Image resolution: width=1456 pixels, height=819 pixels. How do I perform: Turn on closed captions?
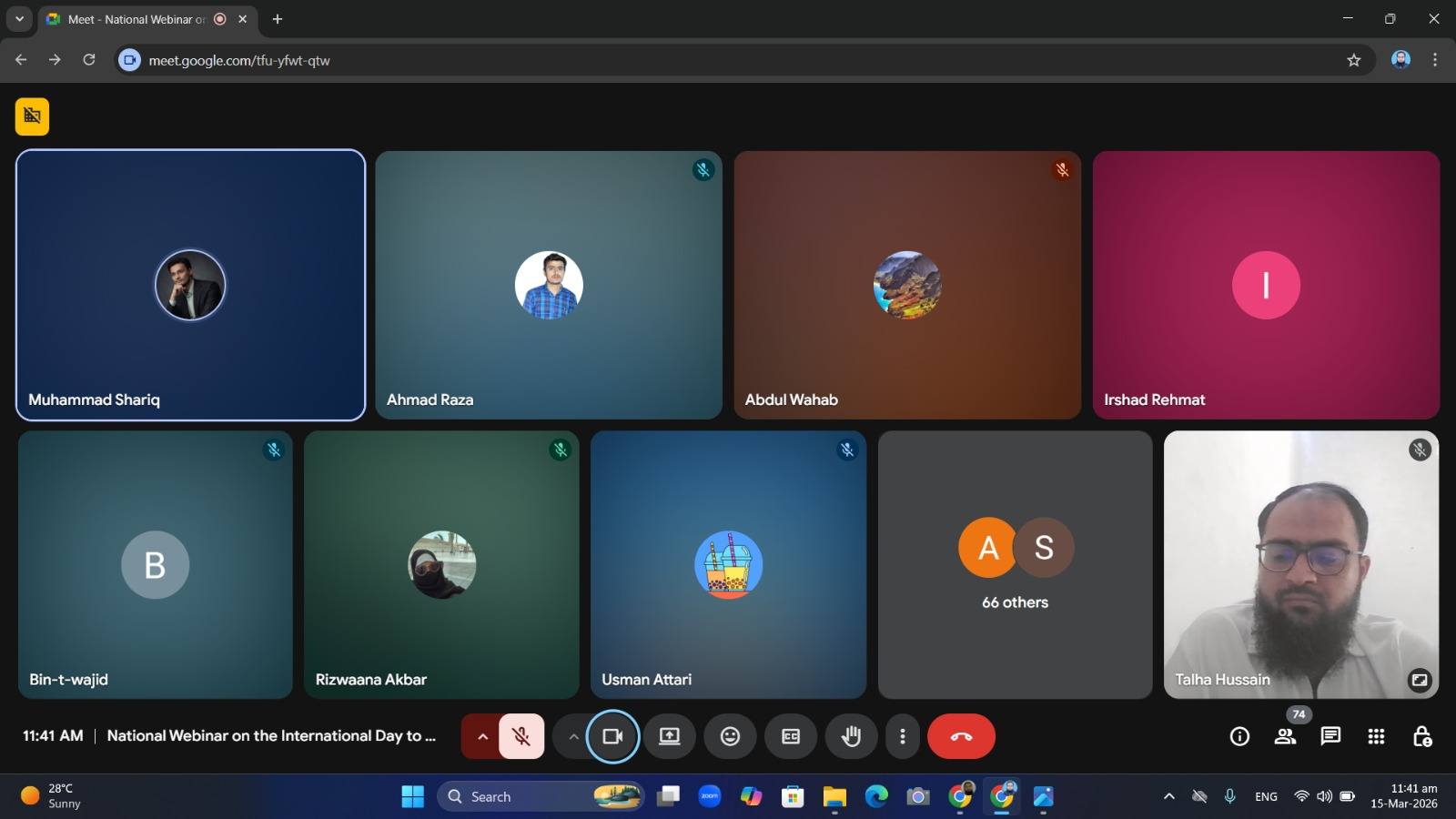tap(791, 736)
